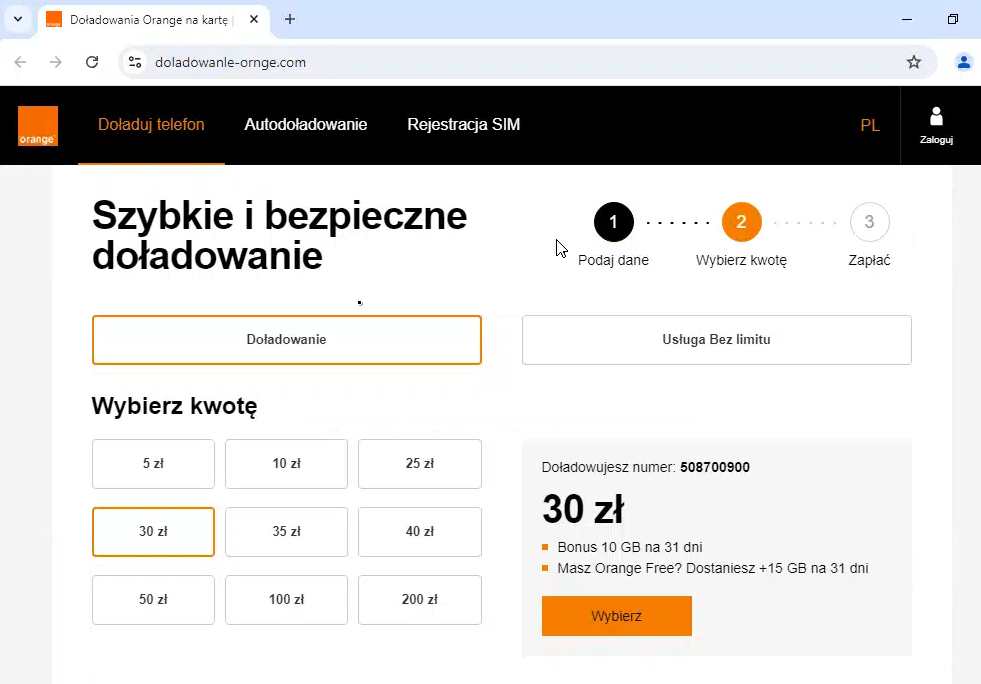Click the Orange logo in header
981x684 pixels.
[x=38, y=126]
